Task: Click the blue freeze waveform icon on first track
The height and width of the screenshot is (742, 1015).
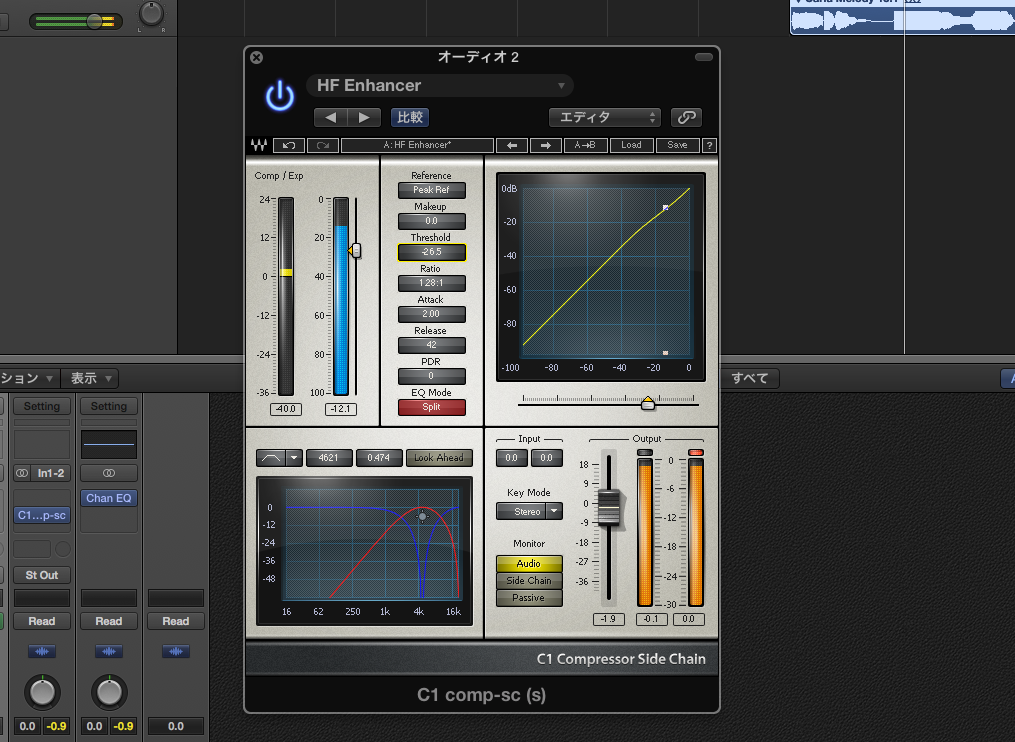Action: (41, 651)
